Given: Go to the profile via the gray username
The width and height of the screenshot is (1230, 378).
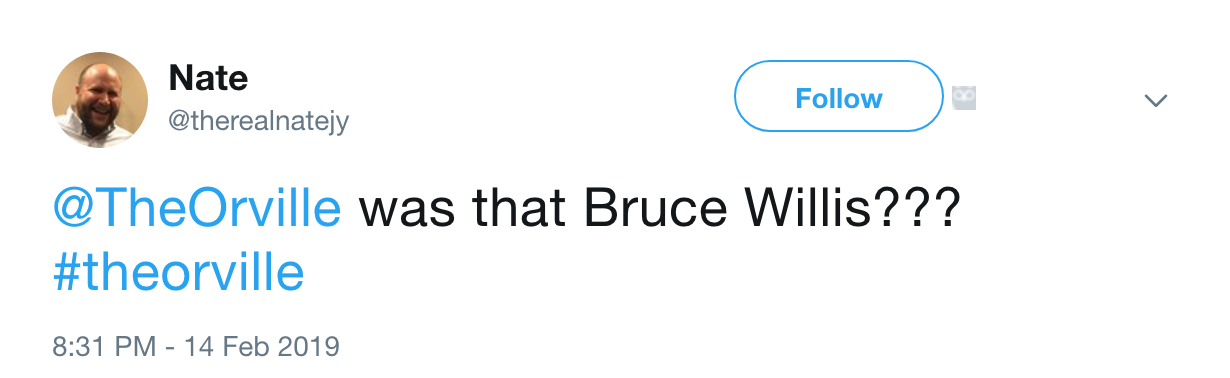Looking at the screenshot, I should tap(258, 121).
